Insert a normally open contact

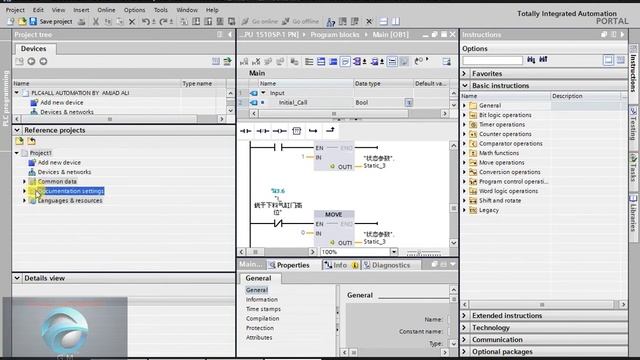[x=246, y=131]
